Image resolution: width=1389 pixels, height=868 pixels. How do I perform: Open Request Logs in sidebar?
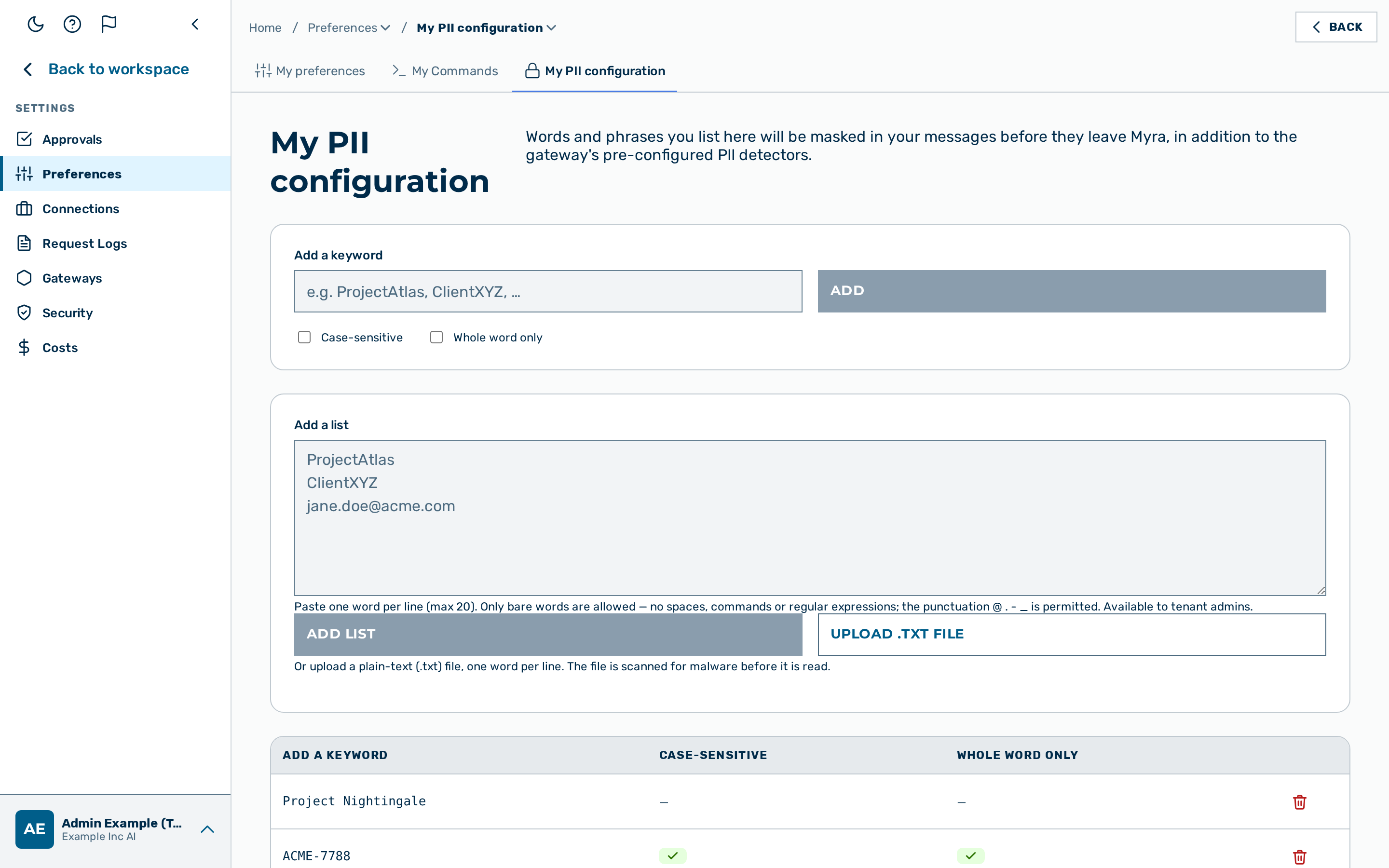point(115,243)
